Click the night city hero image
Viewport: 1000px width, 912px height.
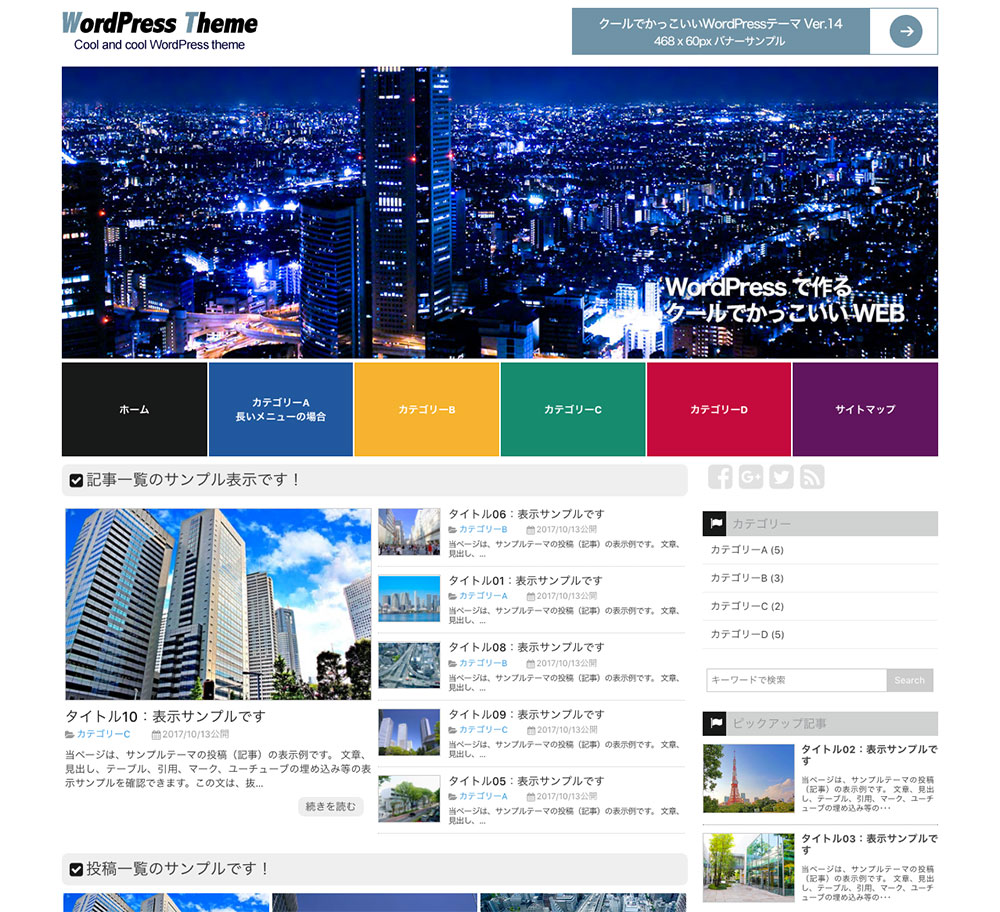tap(500, 212)
